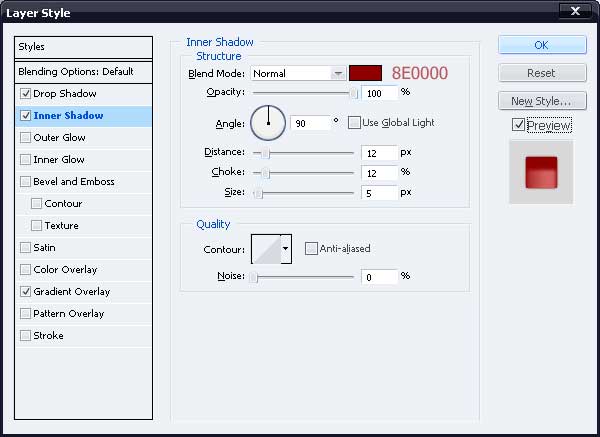Enable the Inner Glow checkbox
Image resolution: width=600 pixels, height=437 pixels.
pyautogui.click(x=25, y=159)
